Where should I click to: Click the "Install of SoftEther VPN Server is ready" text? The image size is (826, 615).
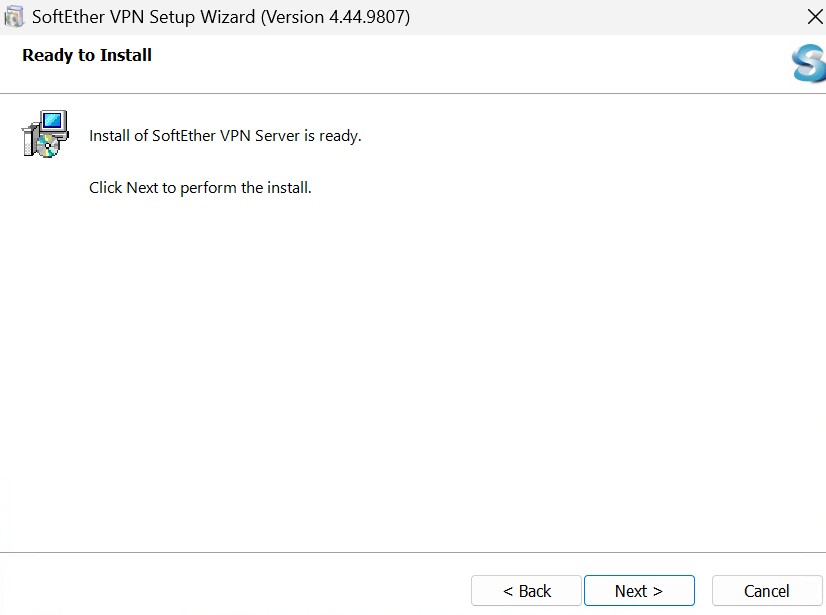pyautogui.click(x=225, y=136)
